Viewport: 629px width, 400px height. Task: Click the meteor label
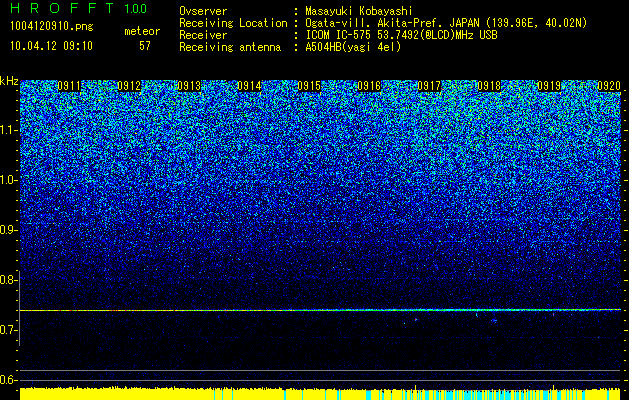(142, 31)
